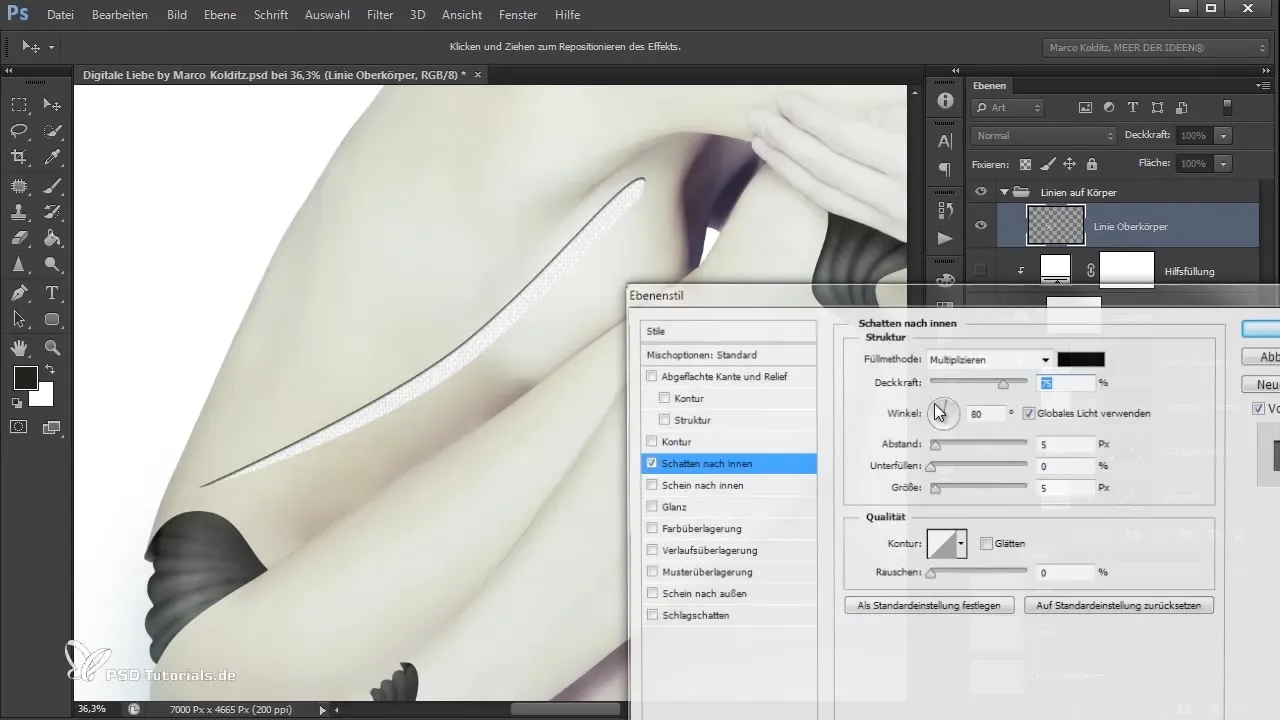Hide the Linien auf Körper group

tap(981, 192)
